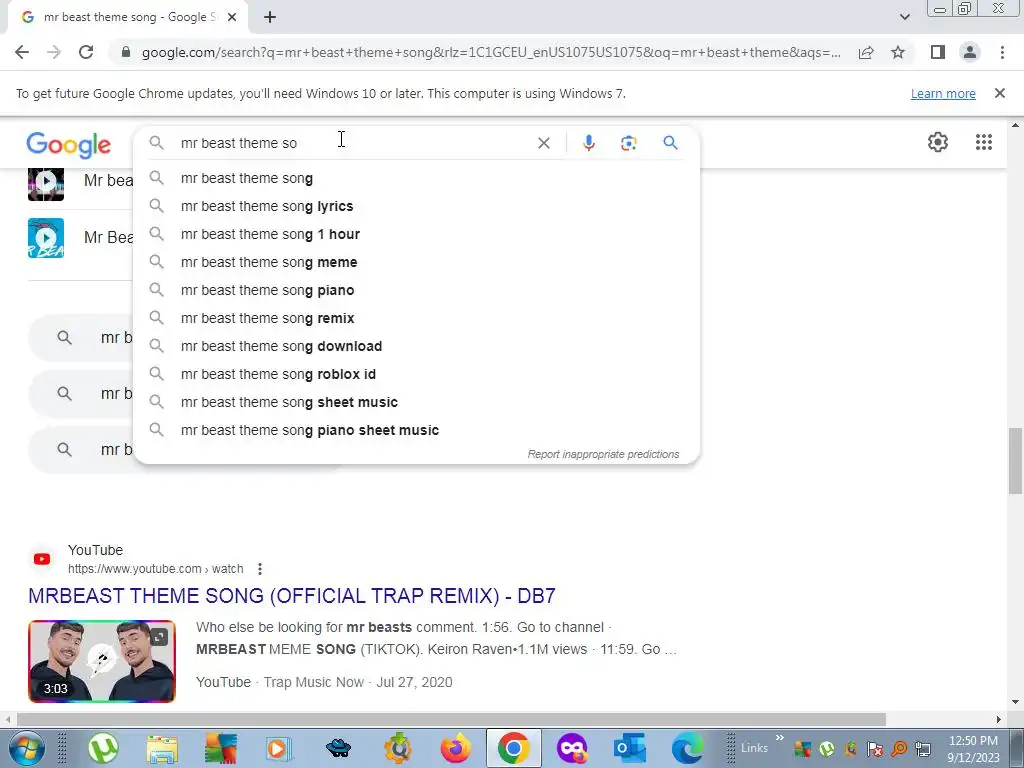Play the blue Mr Bea video thumbnail
The height and width of the screenshot is (768, 1024).
(46, 238)
